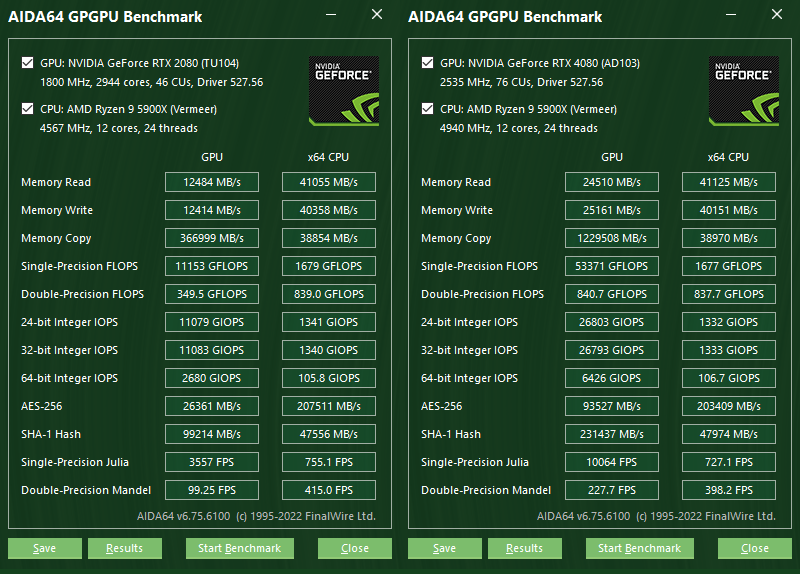
Task: Start Benchmark in the RTX 2080 window
Action: click(x=240, y=548)
